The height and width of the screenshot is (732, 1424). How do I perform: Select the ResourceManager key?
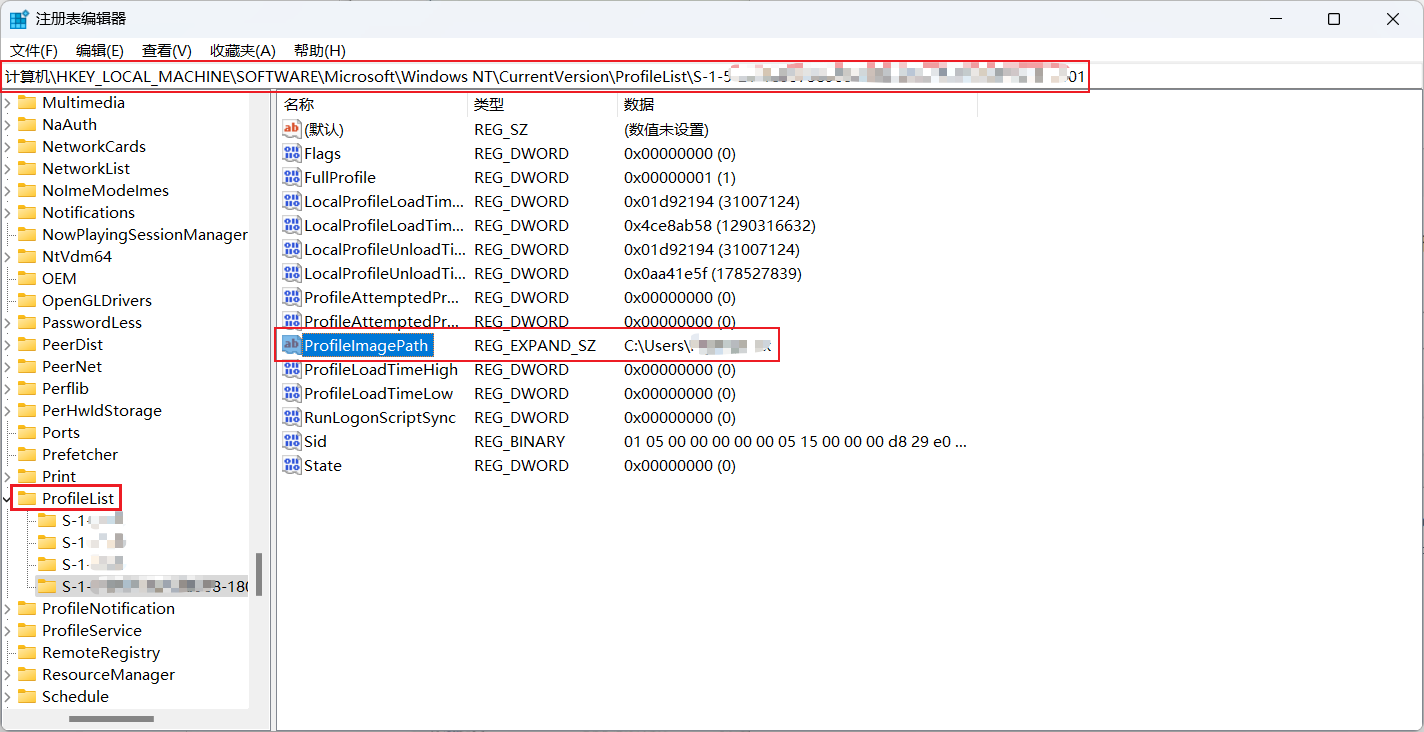(x=108, y=674)
